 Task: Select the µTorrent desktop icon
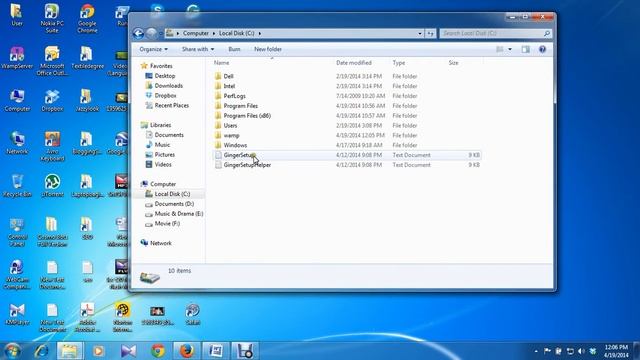click(x=52, y=186)
